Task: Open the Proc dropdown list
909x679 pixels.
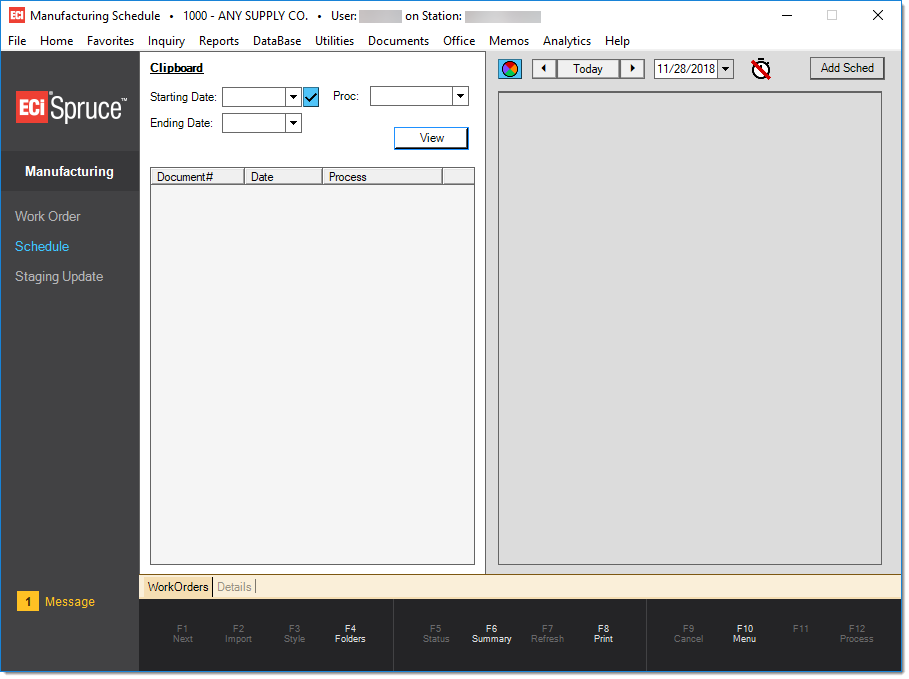Action: click(x=460, y=96)
